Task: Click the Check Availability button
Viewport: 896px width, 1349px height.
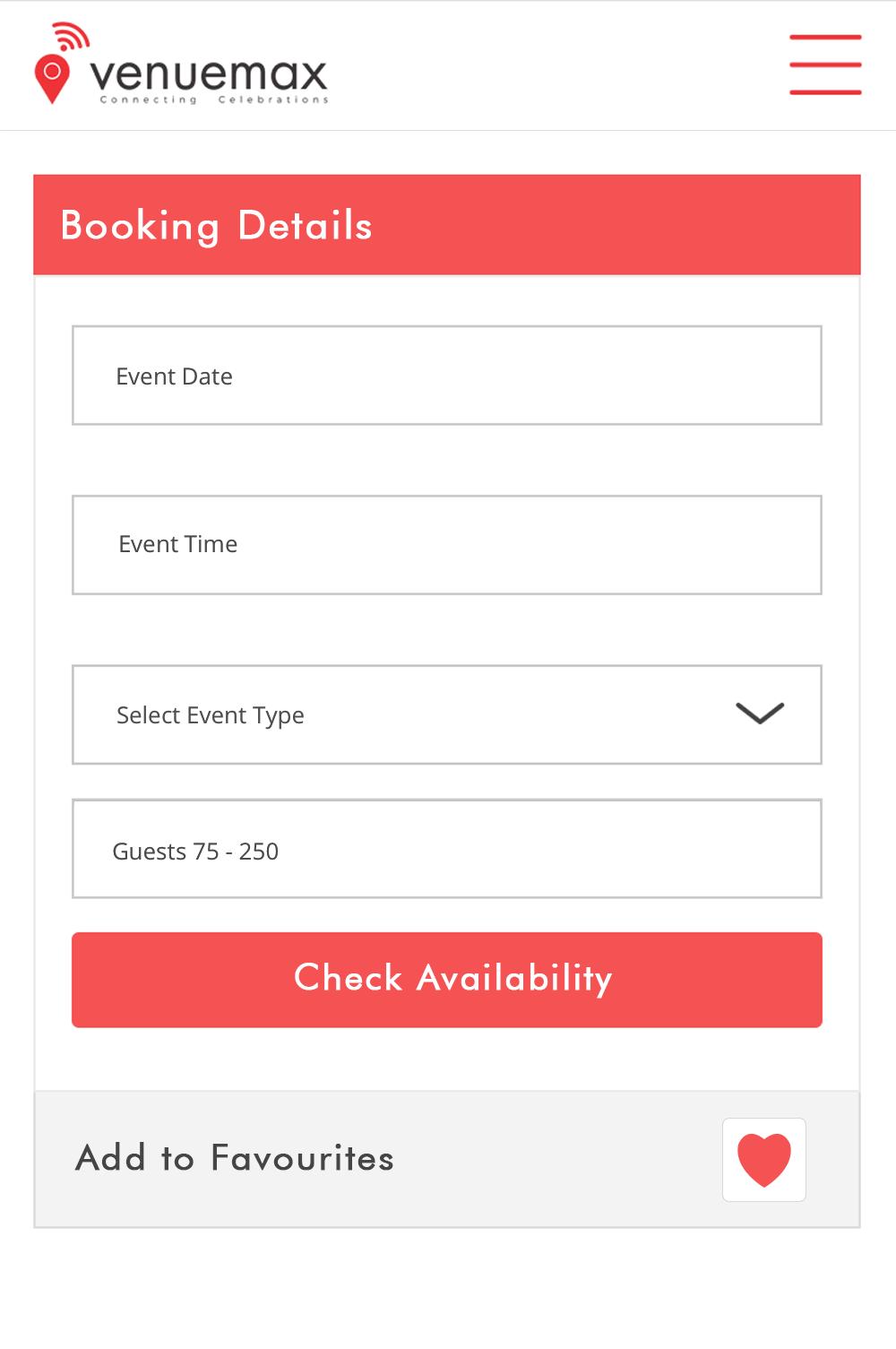Action: point(447,980)
